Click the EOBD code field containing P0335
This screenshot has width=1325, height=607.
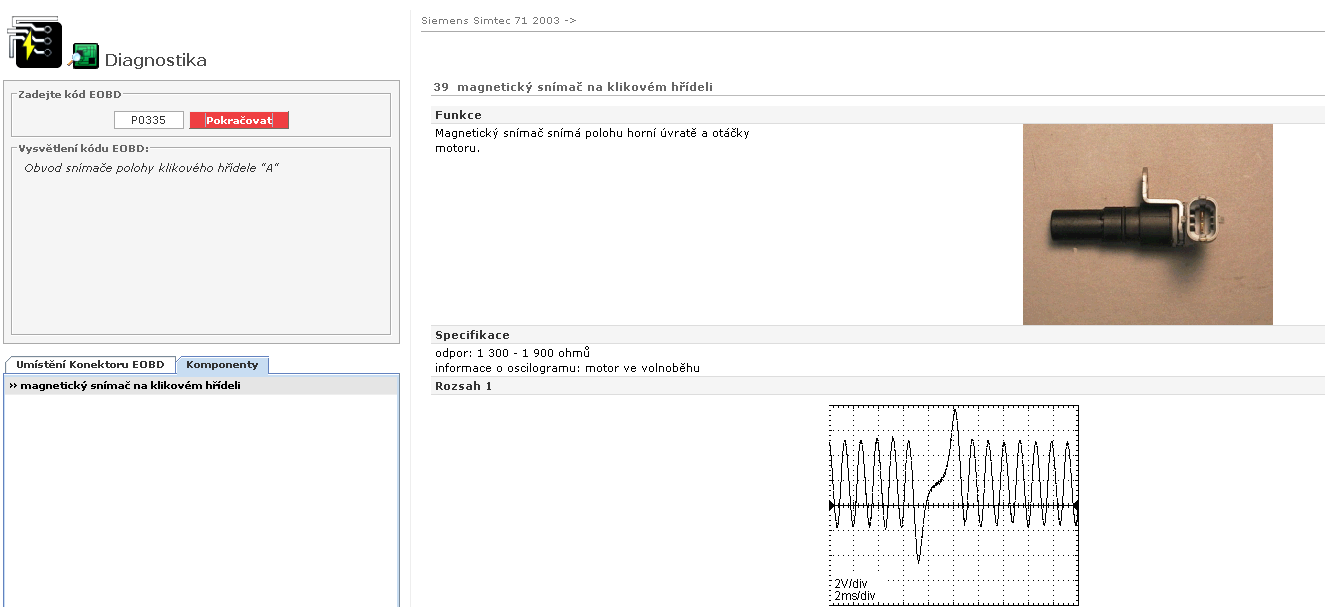tap(148, 120)
